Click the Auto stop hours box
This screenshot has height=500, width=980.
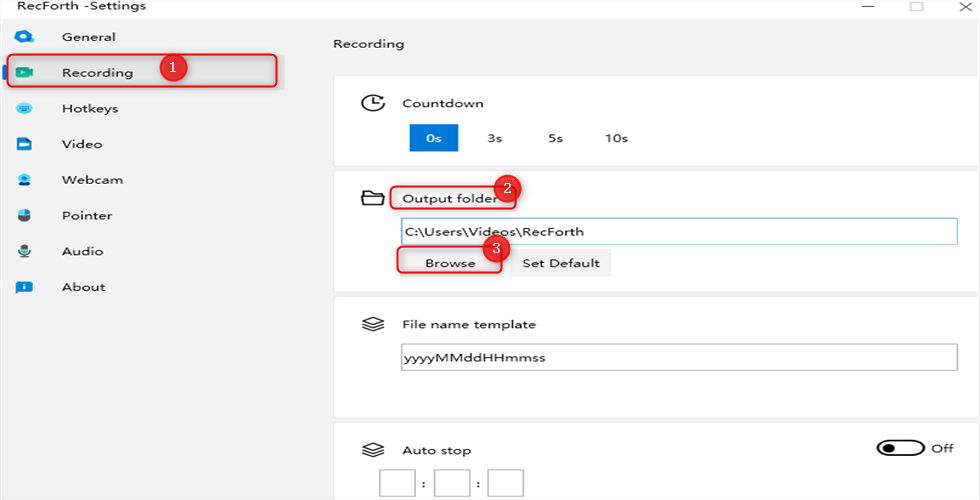pyautogui.click(x=398, y=484)
